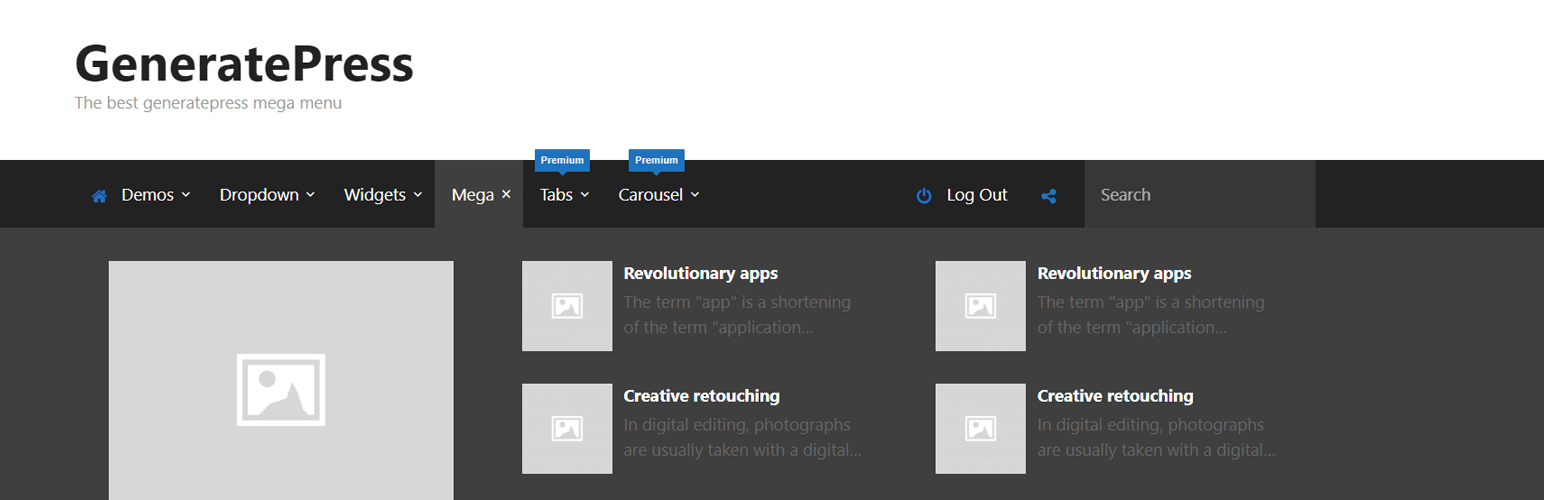This screenshot has width=1544, height=500.
Task: Expand the Widgets menu chevron
Action: [x=417, y=195]
